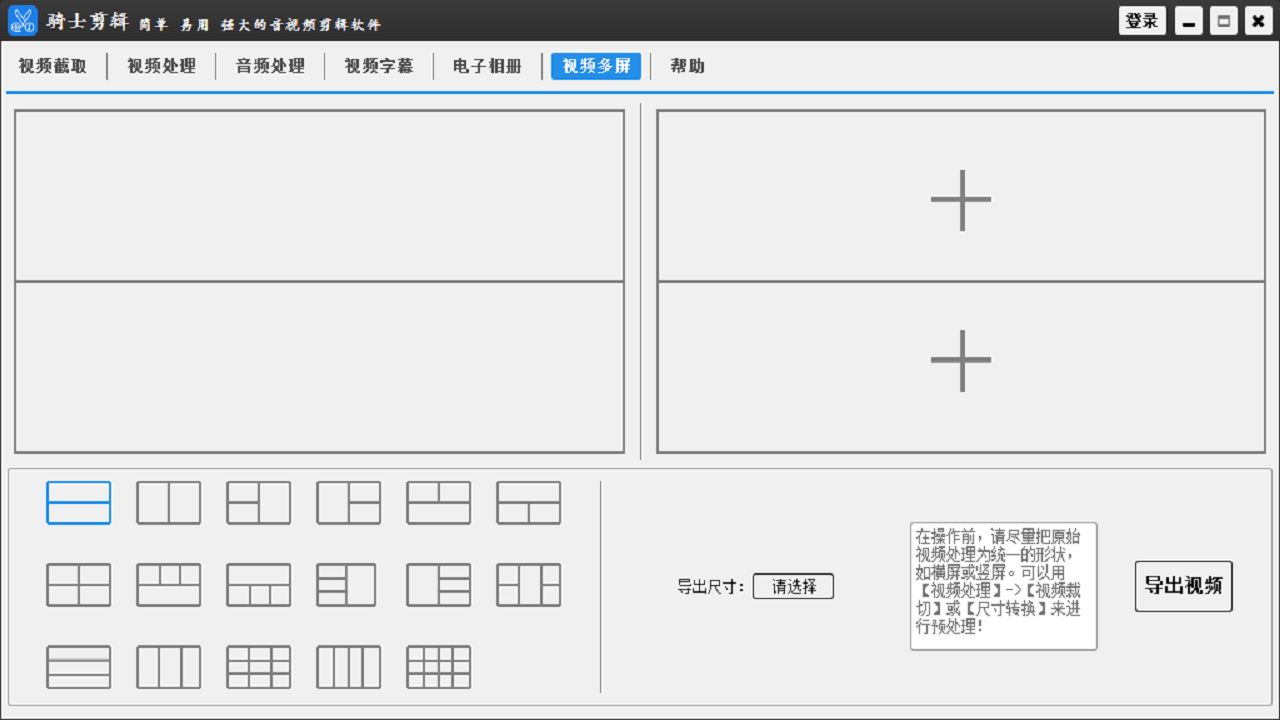This screenshot has width=1280, height=720.
Task: Click the 导出视频 export button
Action: (x=1183, y=586)
